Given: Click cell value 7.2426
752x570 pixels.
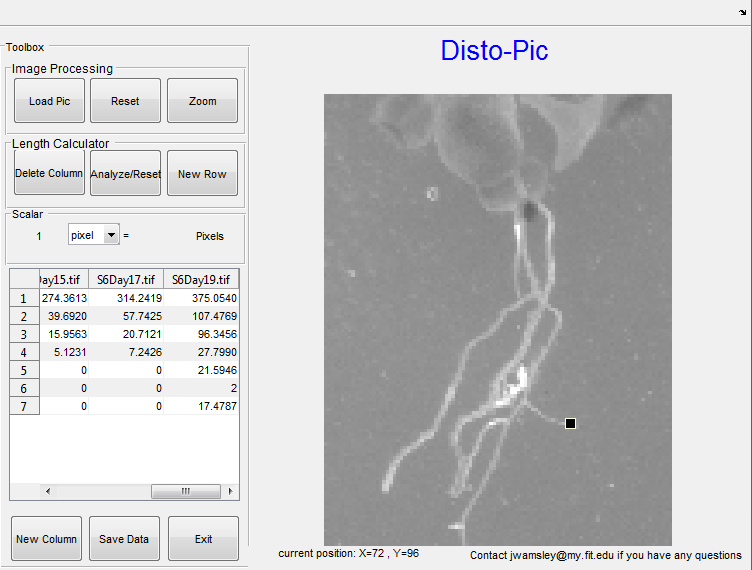Looking at the screenshot, I should (126, 352).
